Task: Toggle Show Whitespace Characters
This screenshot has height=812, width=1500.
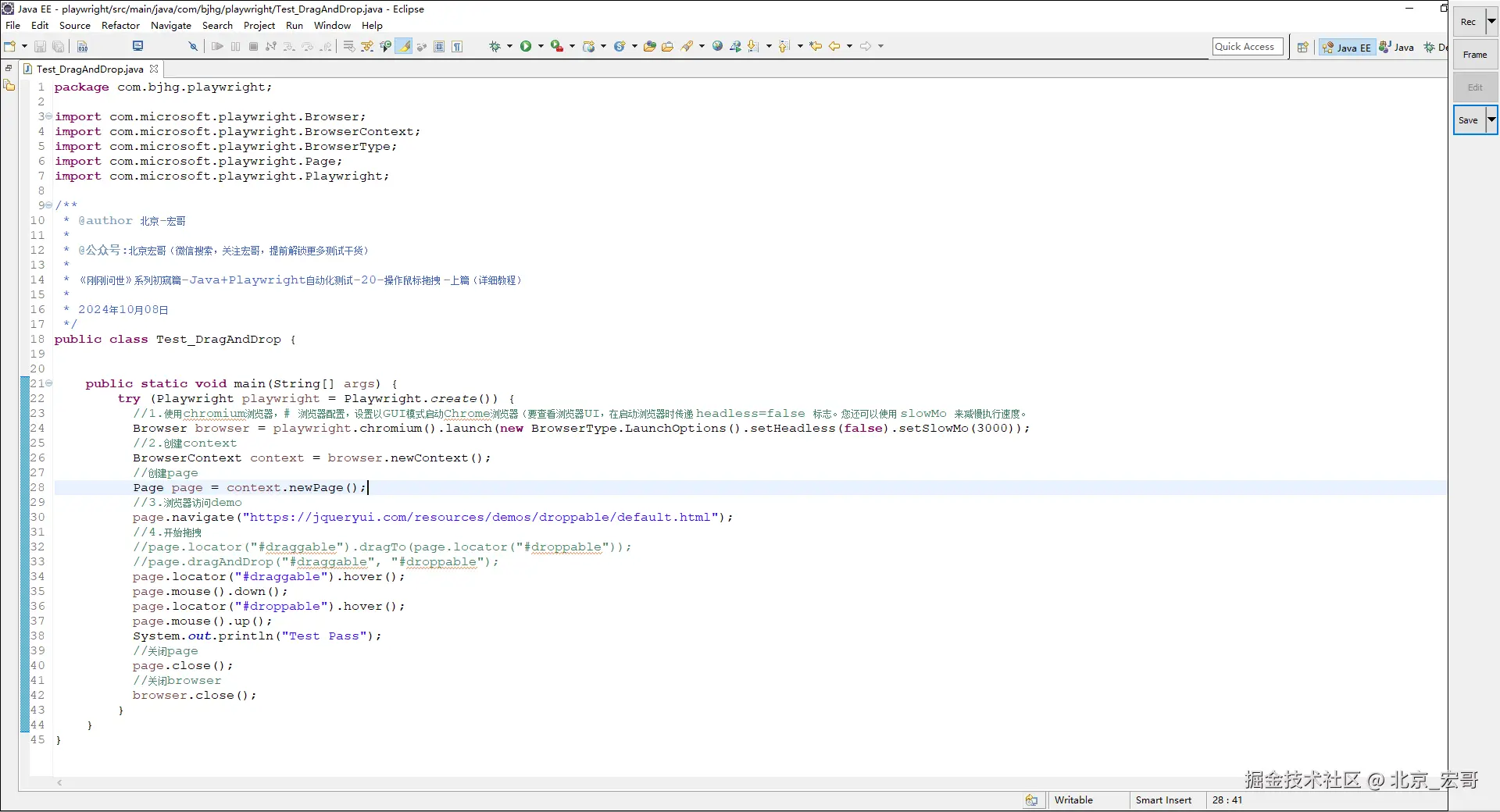Action: point(457,47)
